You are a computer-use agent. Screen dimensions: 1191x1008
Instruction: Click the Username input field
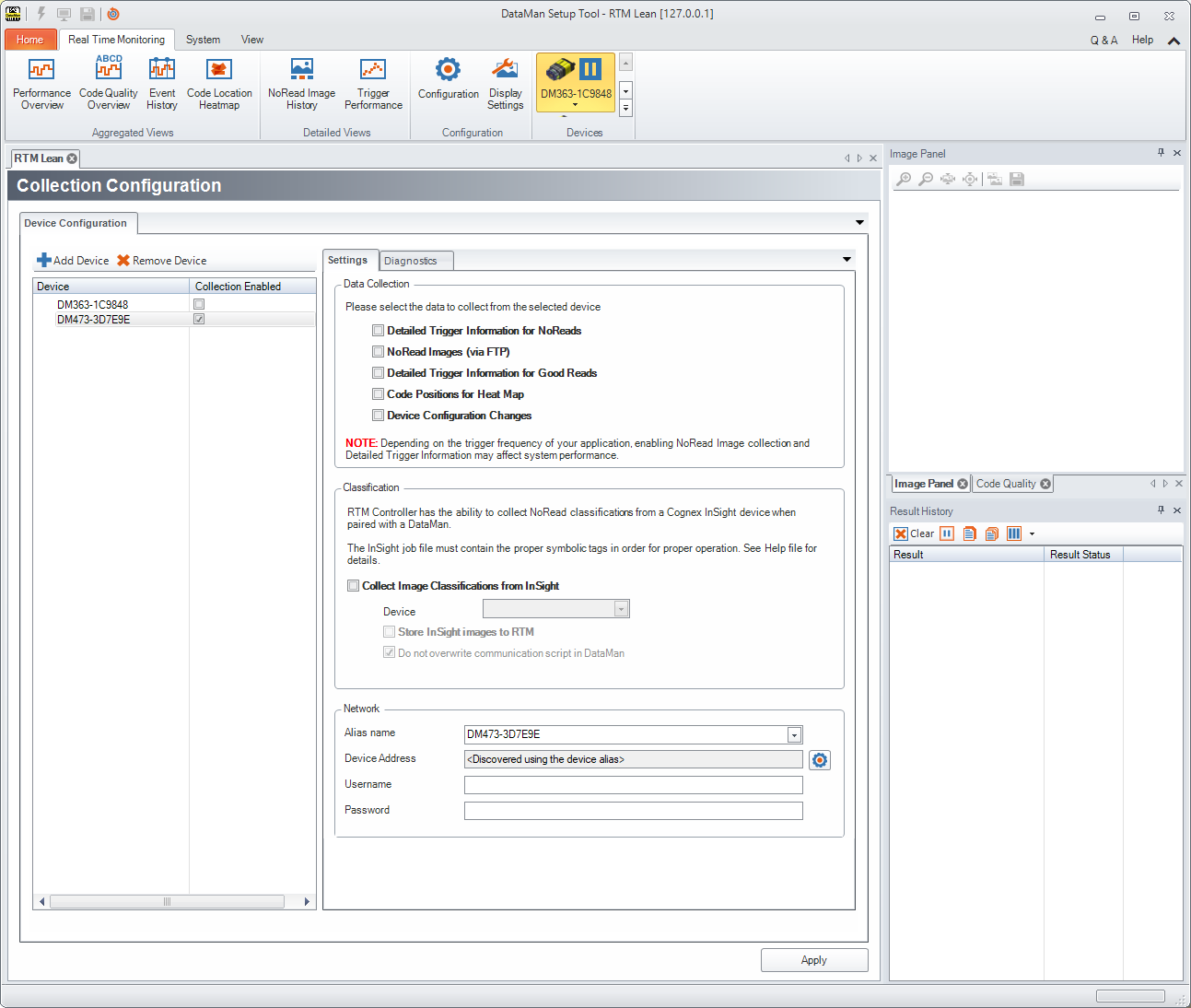(x=633, y=785)
